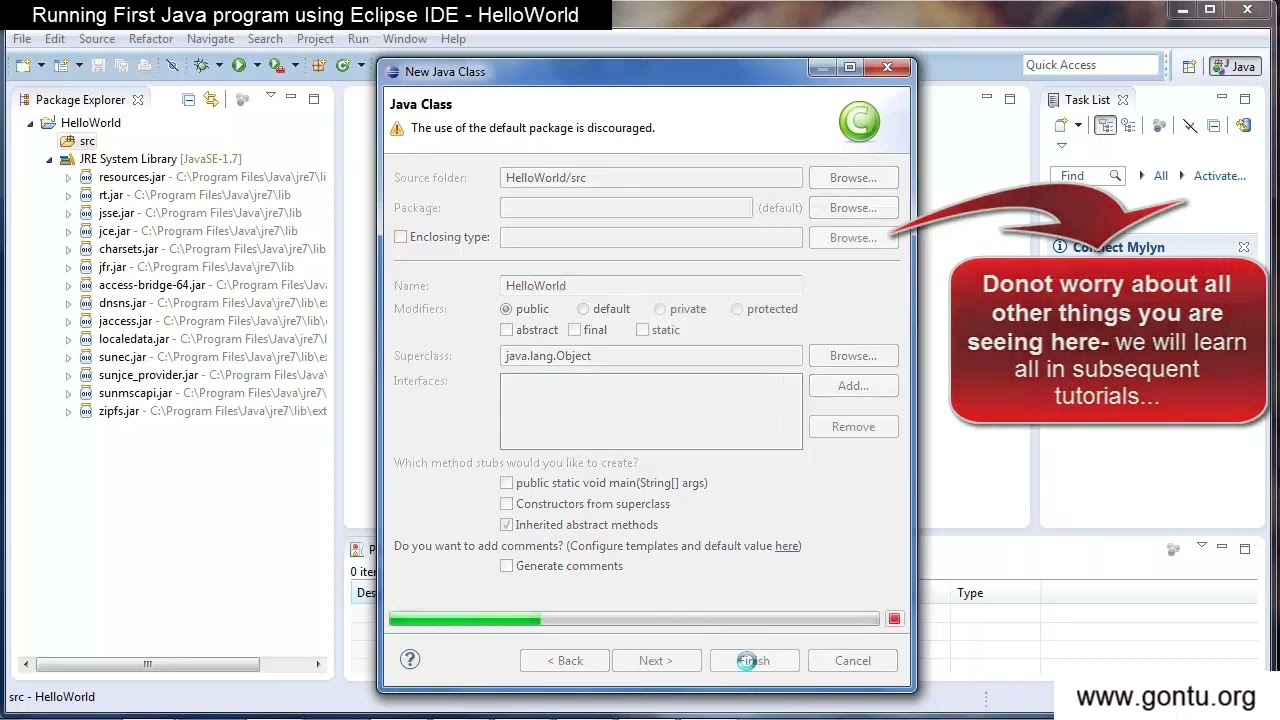Click the Run External Tools icon
Screen dimensions: 1280x720
click(277, 65)
